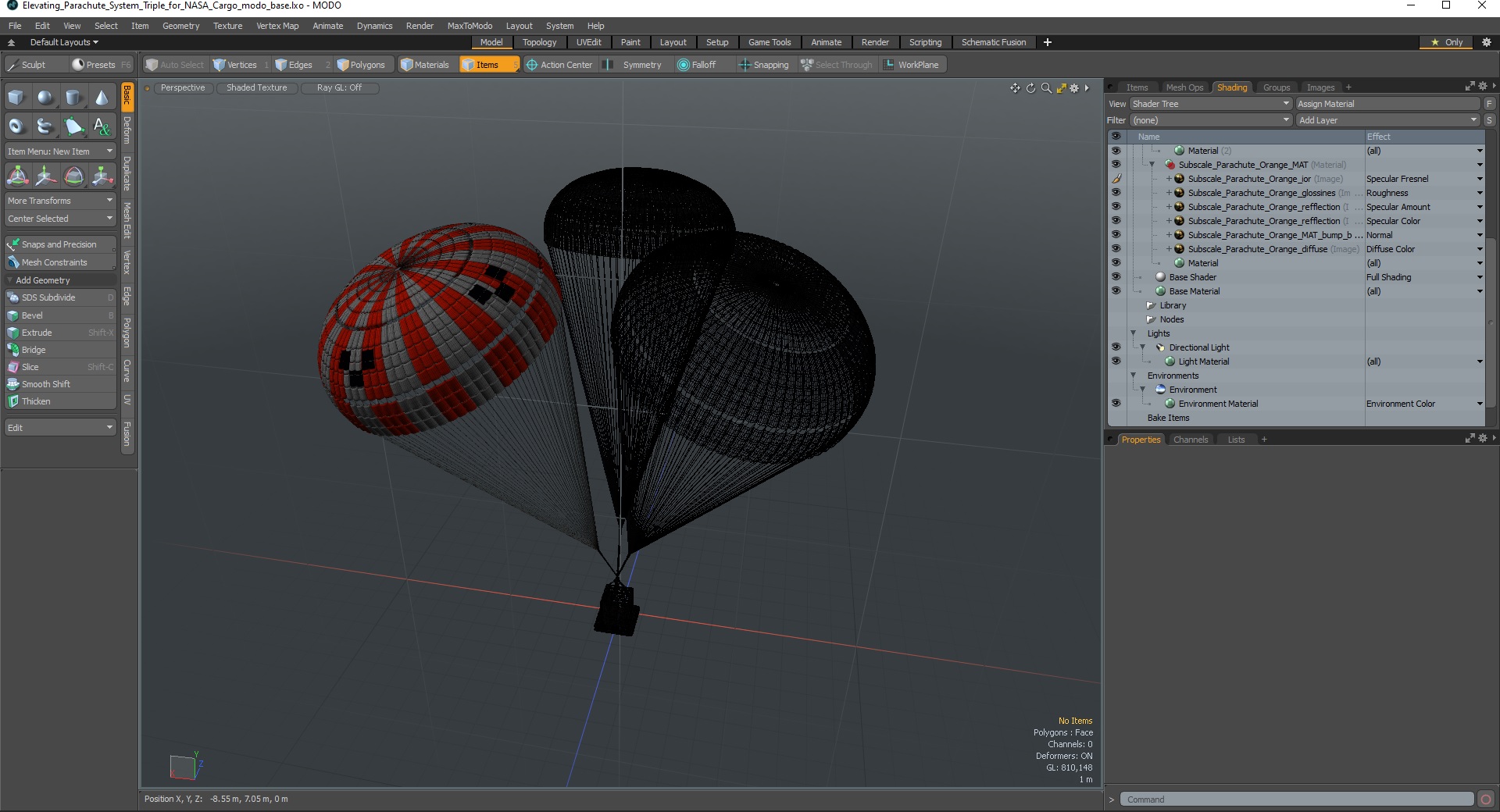The width and height of the screenshot is (1500, 812).
Task: Open Effect dropdown for Diffuse Color row
Action: [1480, 249]
